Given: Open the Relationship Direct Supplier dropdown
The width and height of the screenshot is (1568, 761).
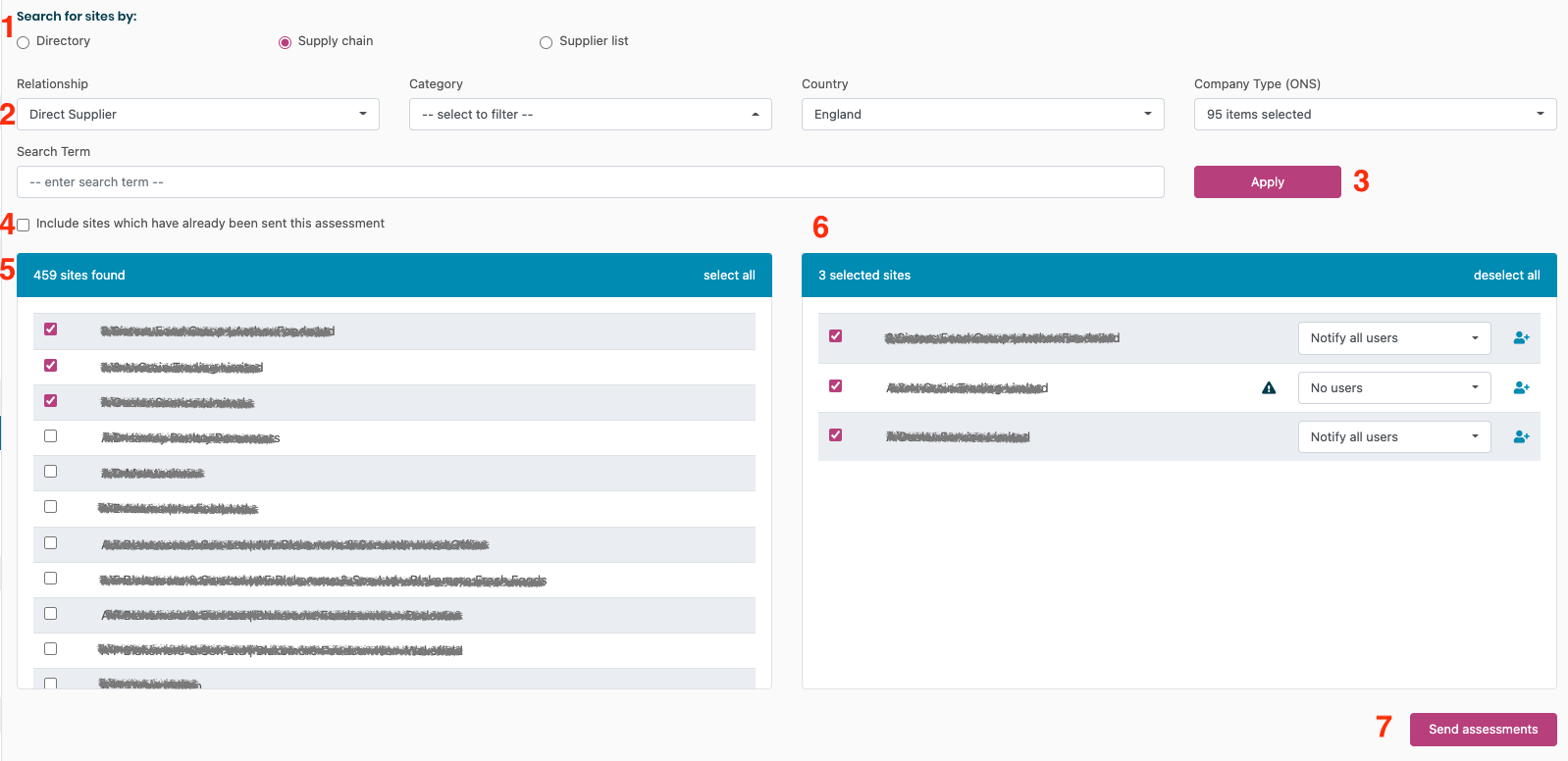Looking at the screenshot, I should click(197, 115).
